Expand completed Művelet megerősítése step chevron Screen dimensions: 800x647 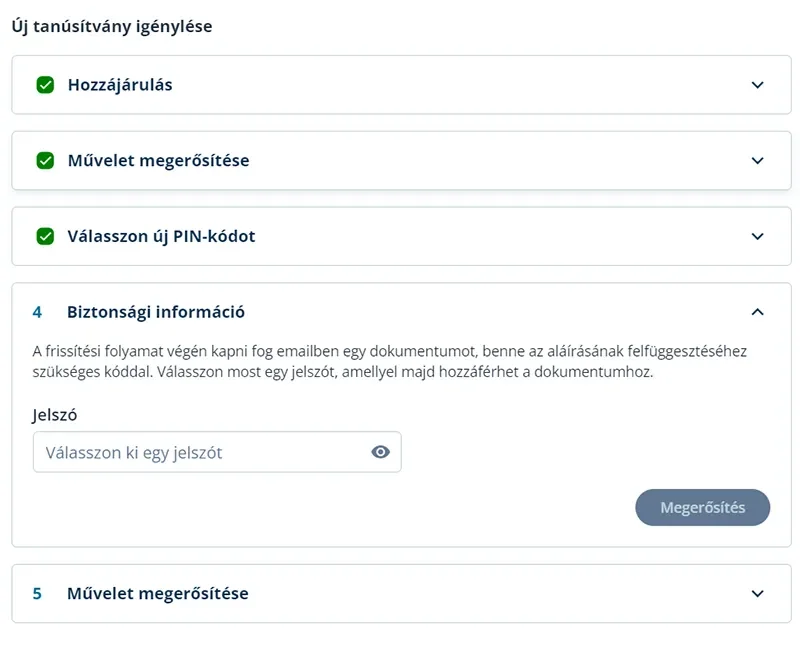[758, 160]
